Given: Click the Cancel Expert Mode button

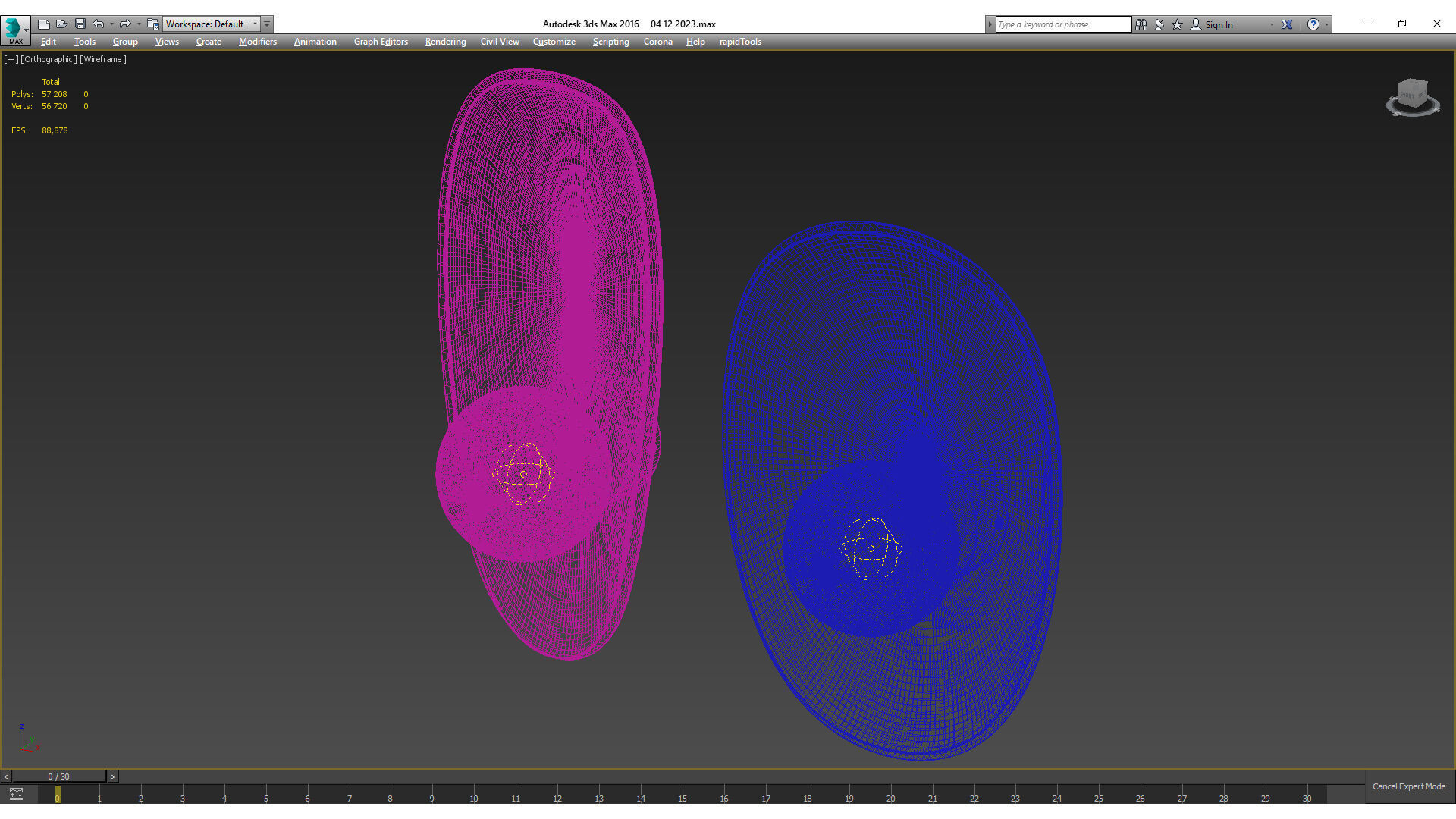Looking at the screenshot, I should [x=1409, y=786].
